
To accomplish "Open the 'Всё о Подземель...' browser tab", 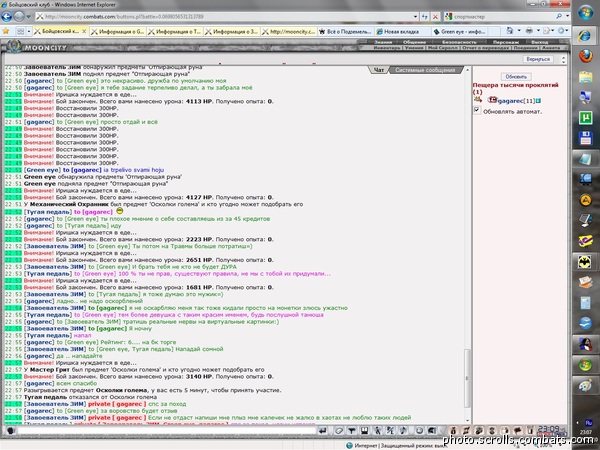I will tap(346, 31).
